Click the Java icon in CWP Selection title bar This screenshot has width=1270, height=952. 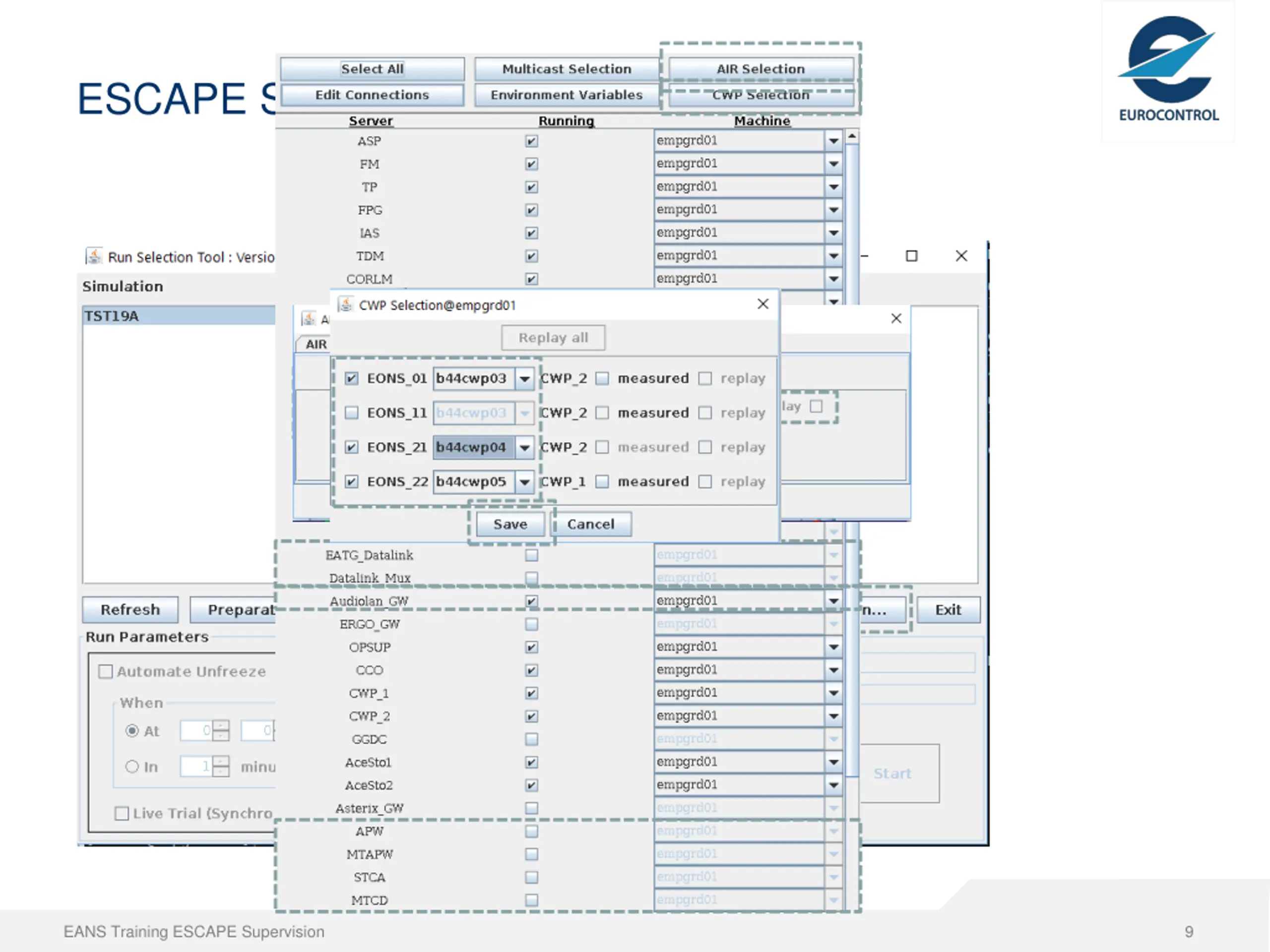point(346,305)
